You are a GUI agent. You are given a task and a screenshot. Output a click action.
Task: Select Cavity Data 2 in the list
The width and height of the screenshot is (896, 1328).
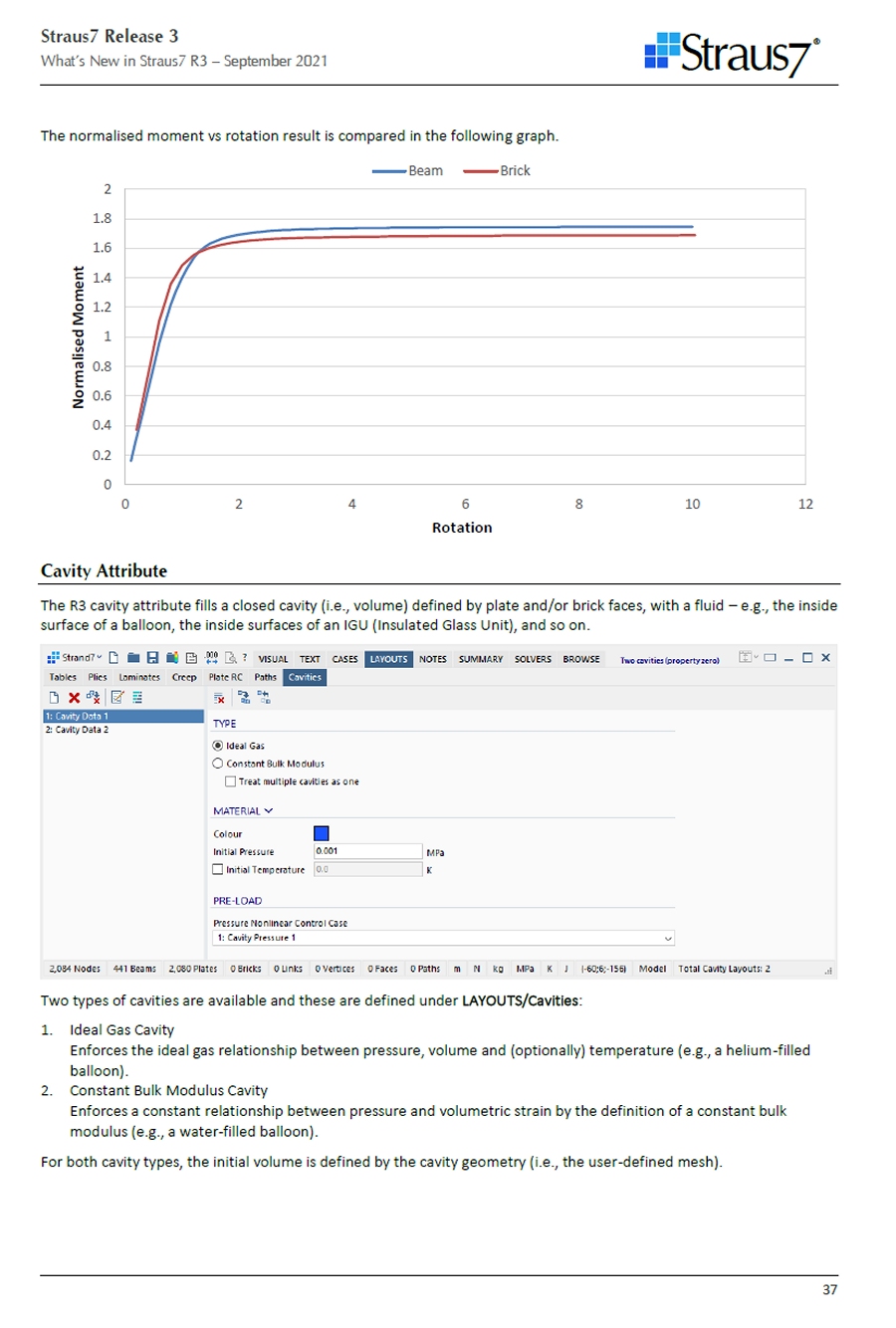(x=77, y=730)
